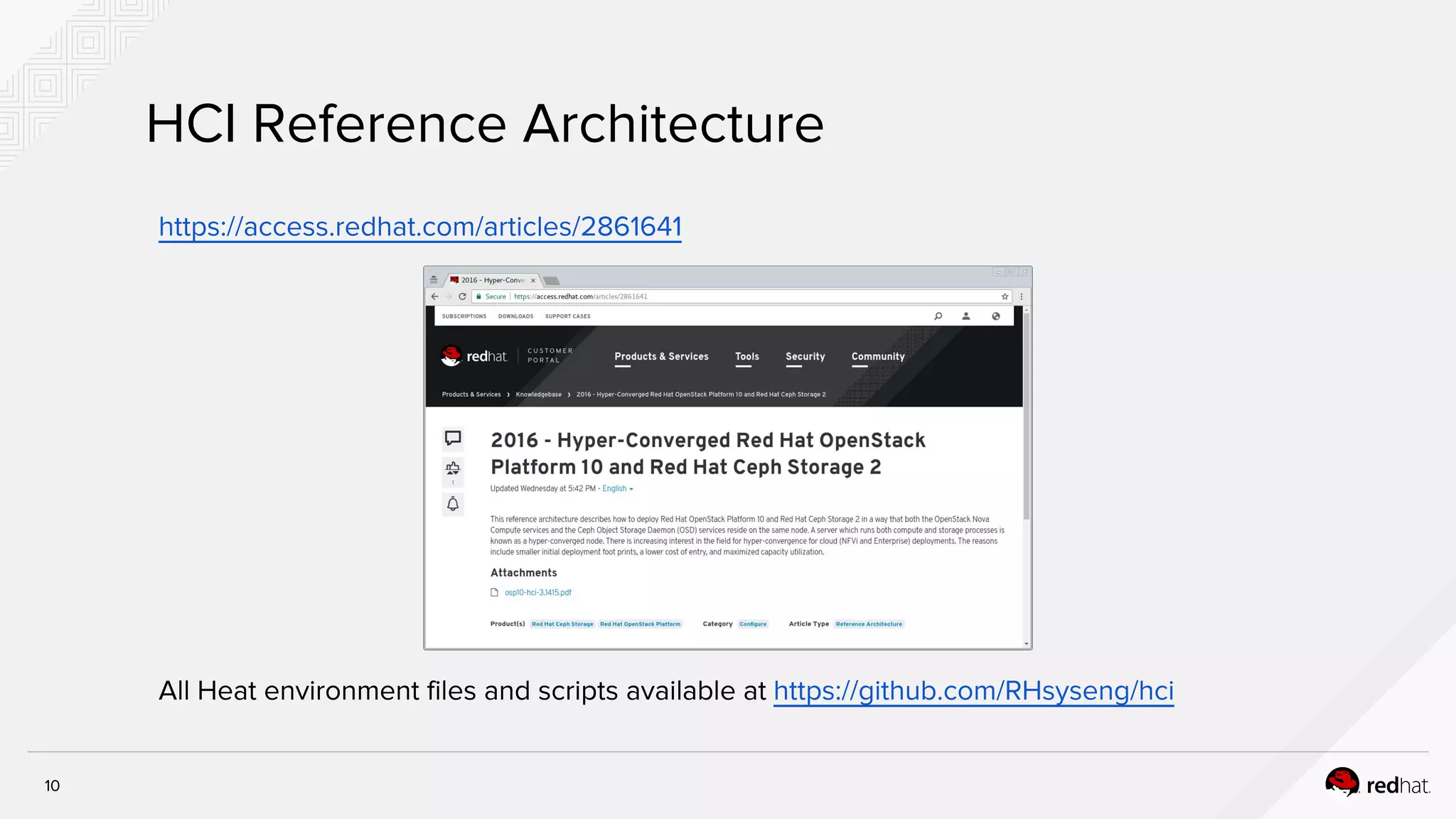This screenshot has width=1456, height=819.
Task: Click the search magnifier icon
Action: [x=938, y=316]
